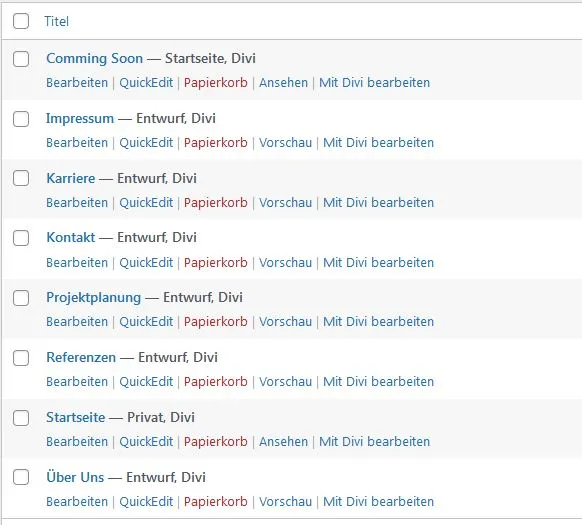Sort pages by the Titel column header

56,21
